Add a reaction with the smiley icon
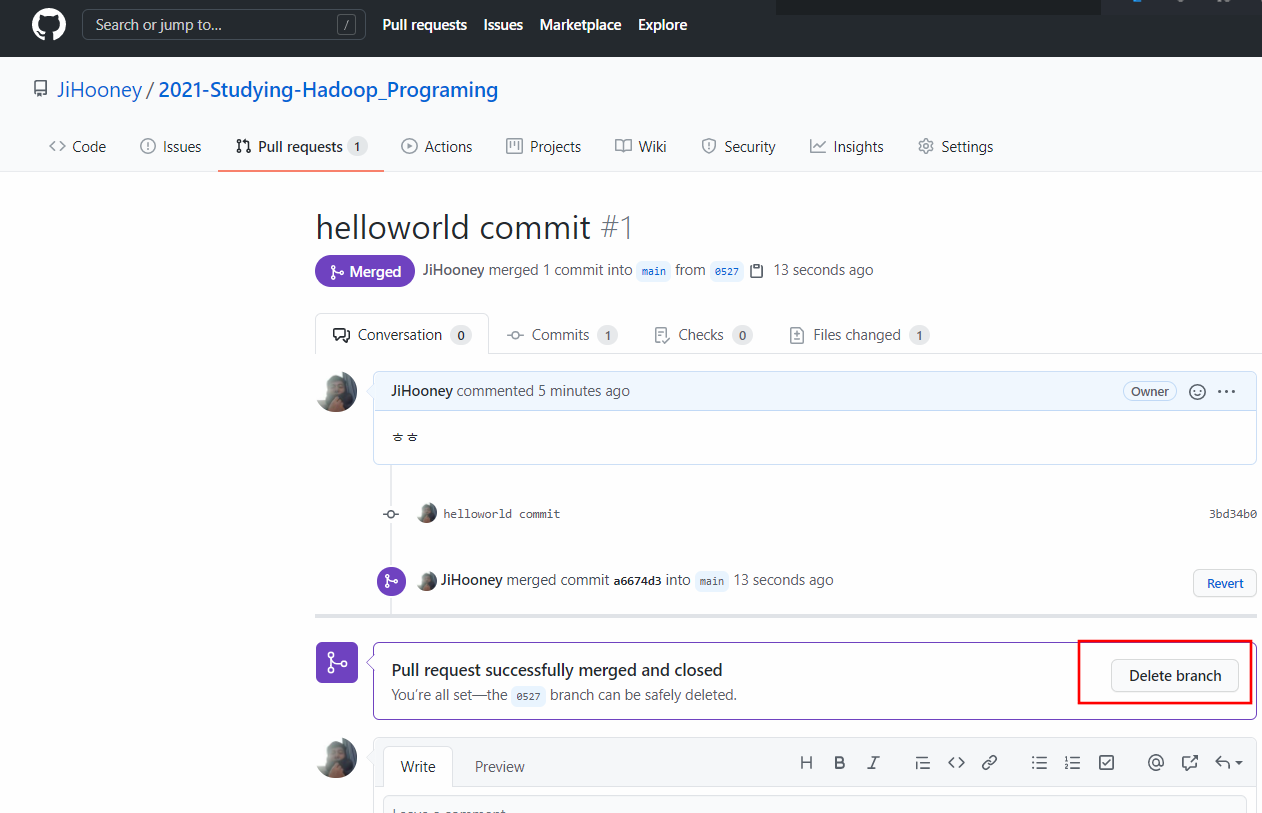 (x=1197, y=392)
